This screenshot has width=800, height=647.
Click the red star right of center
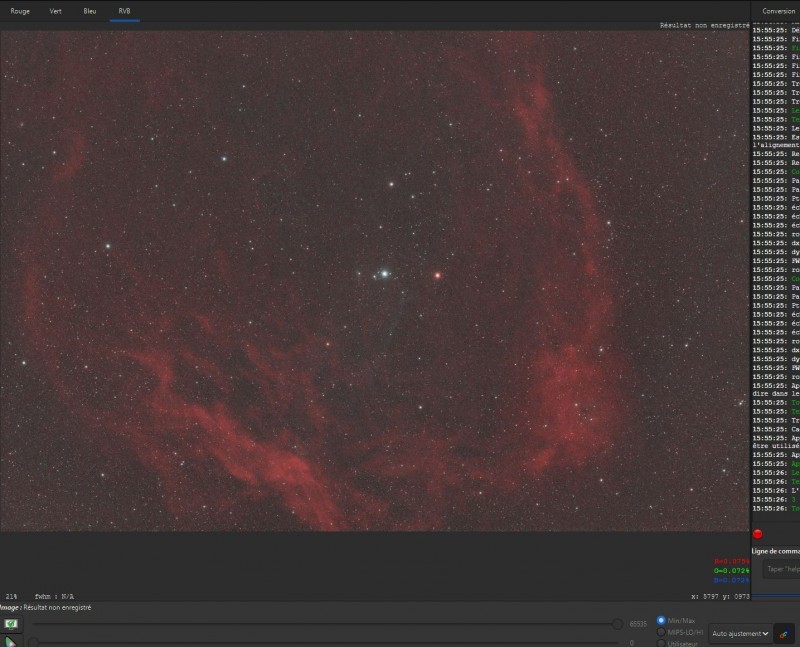(437, 276)
